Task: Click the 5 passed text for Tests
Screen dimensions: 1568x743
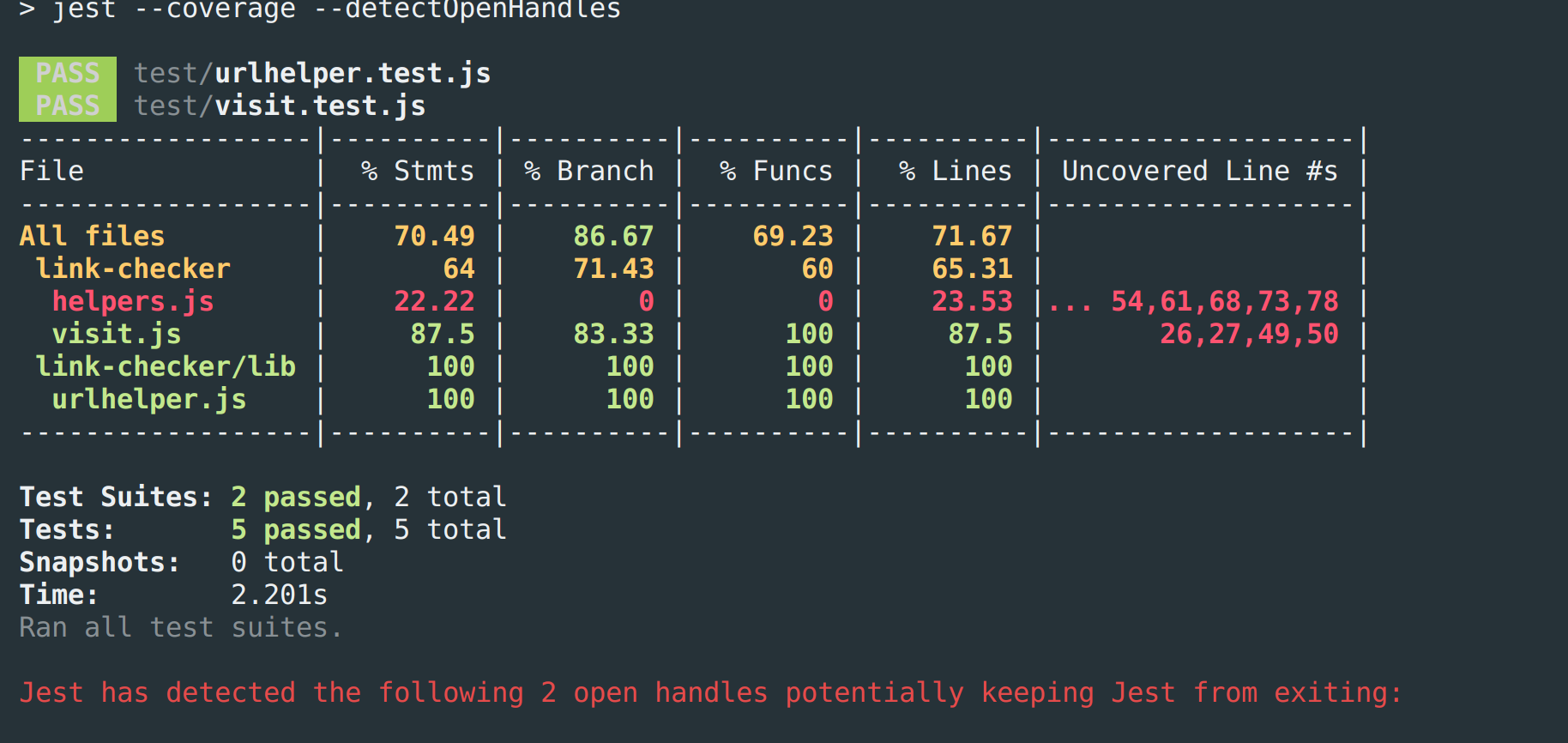Action: coord(296,529)
